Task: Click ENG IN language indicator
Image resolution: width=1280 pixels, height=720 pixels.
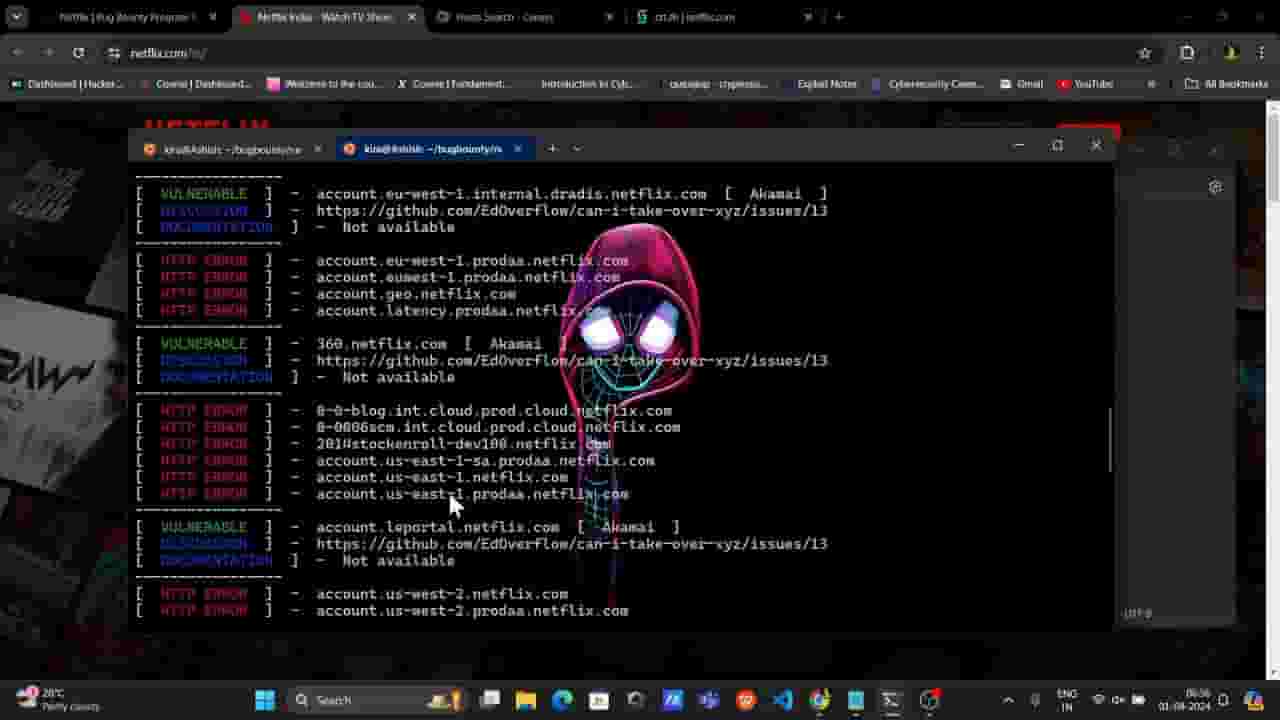Action: (1067, 700)
